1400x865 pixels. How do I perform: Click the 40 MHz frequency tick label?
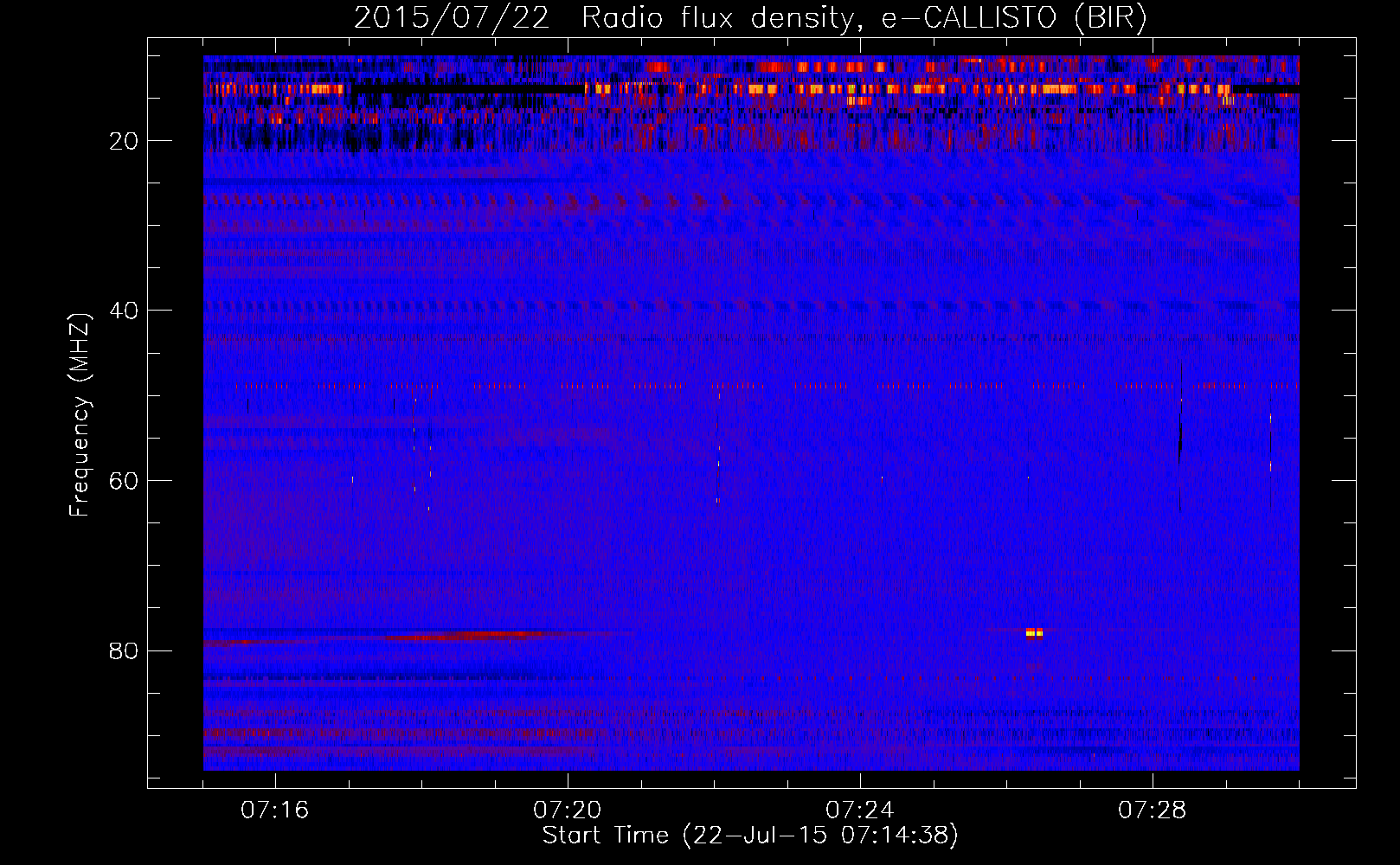[125, 311]
